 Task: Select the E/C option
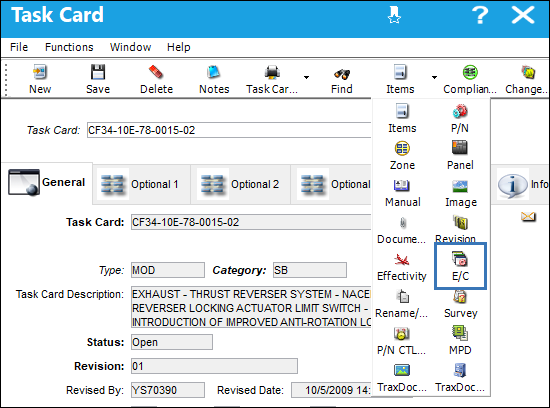pyautogui.click(x=460, y=266)
